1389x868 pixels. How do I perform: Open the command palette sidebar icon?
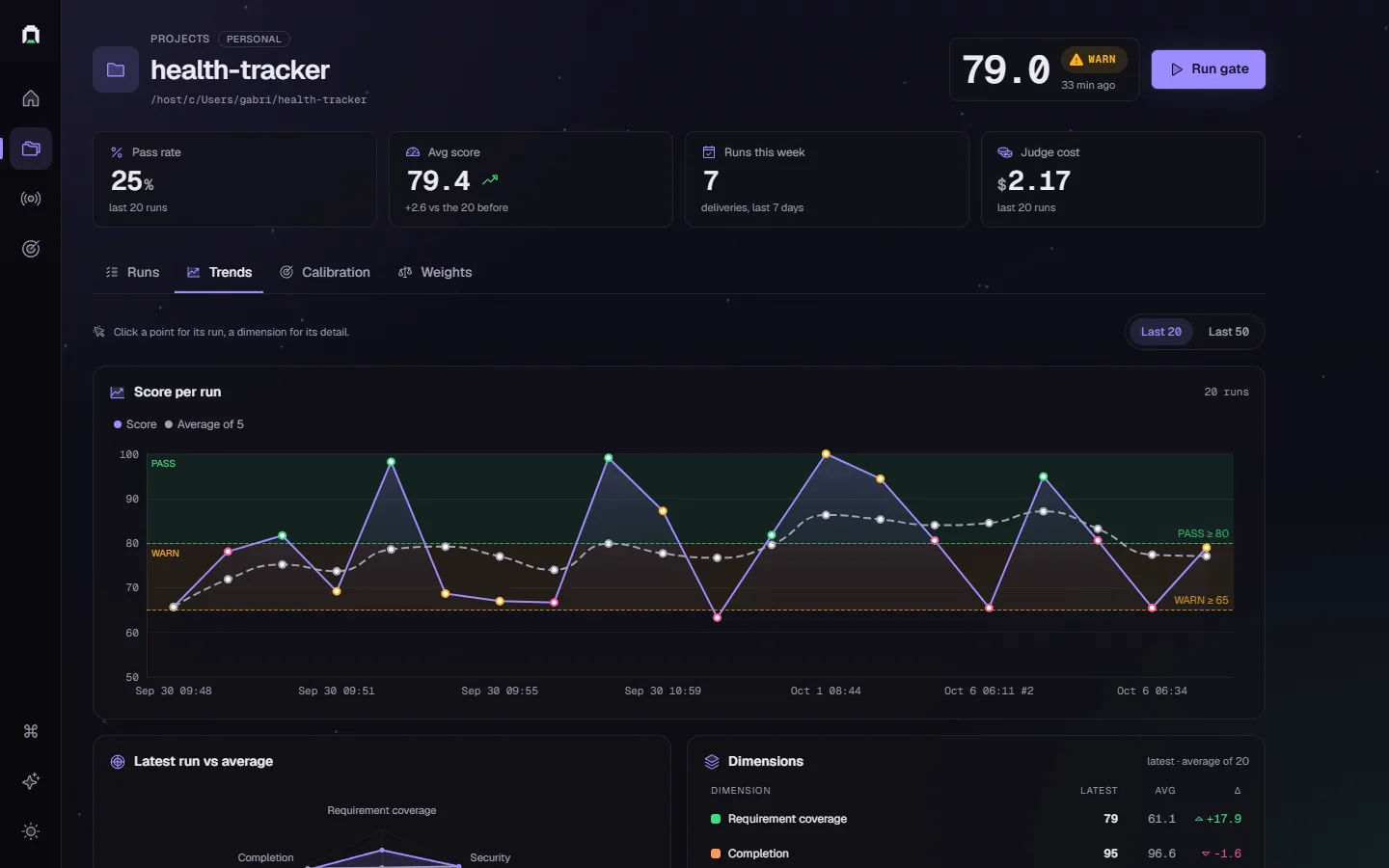31,731
